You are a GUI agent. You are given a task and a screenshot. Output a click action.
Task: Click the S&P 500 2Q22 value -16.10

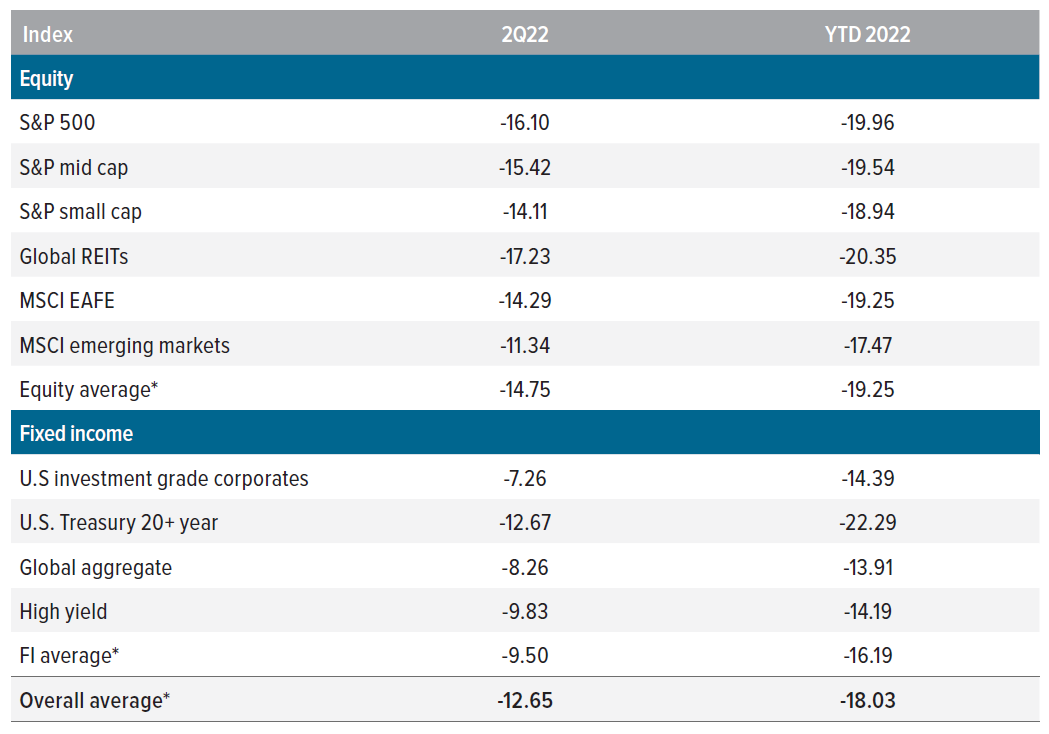[x=524, y=122]
